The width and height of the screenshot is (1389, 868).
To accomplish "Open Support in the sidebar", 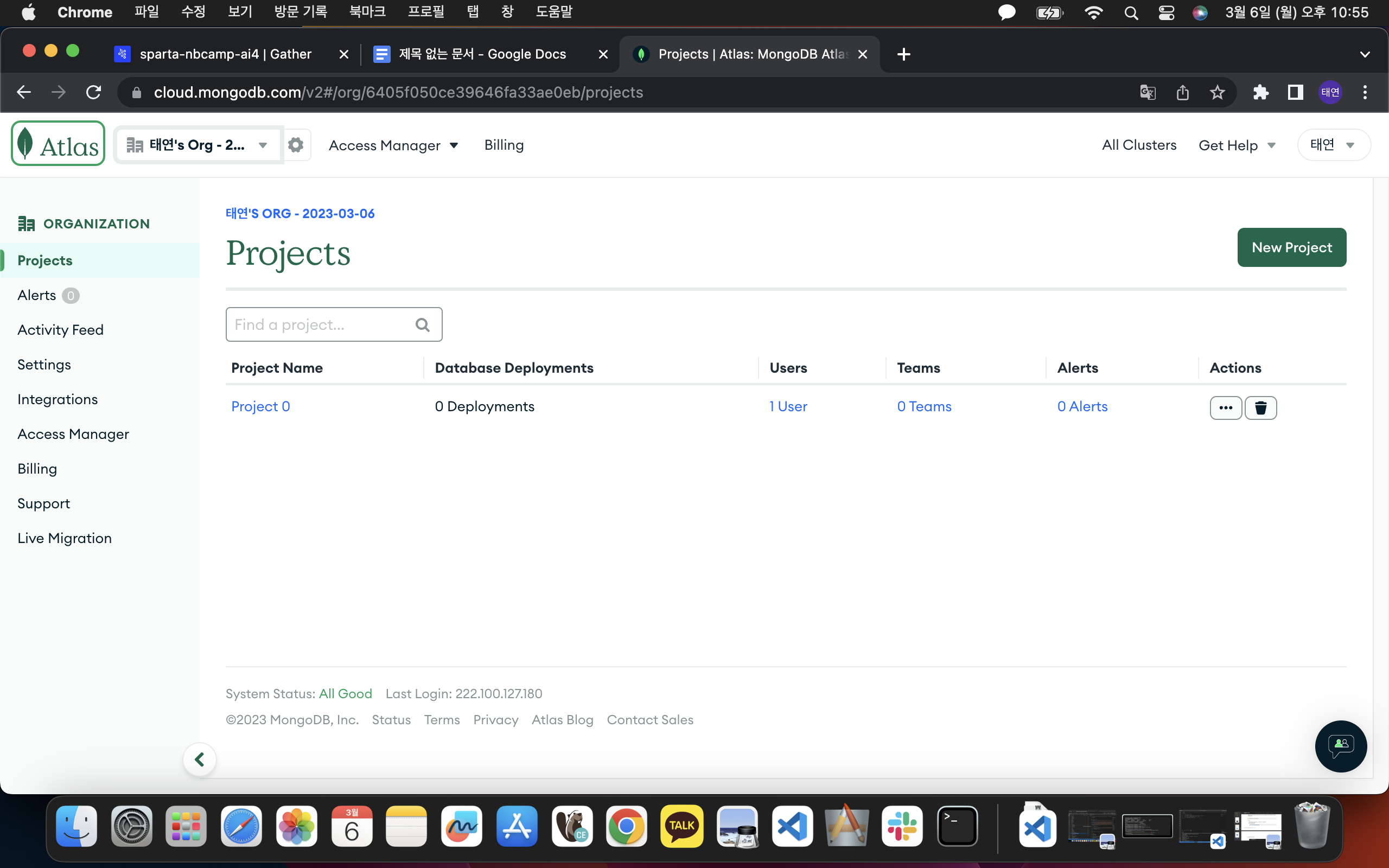I will coord(43,503).
